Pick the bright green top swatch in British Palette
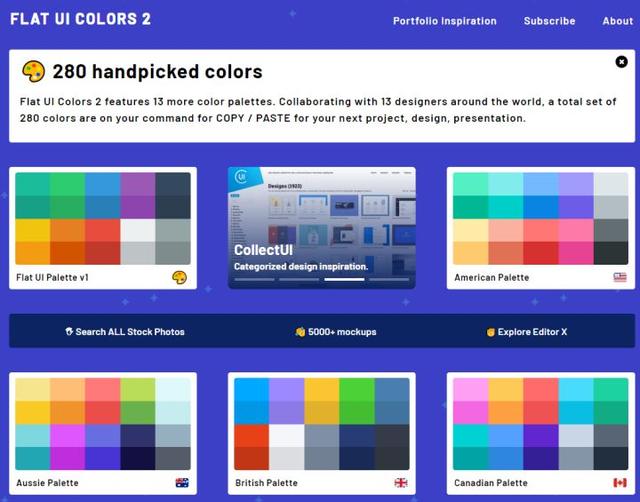This screenshot has width=640, height=502. click(x=356, y=389)
